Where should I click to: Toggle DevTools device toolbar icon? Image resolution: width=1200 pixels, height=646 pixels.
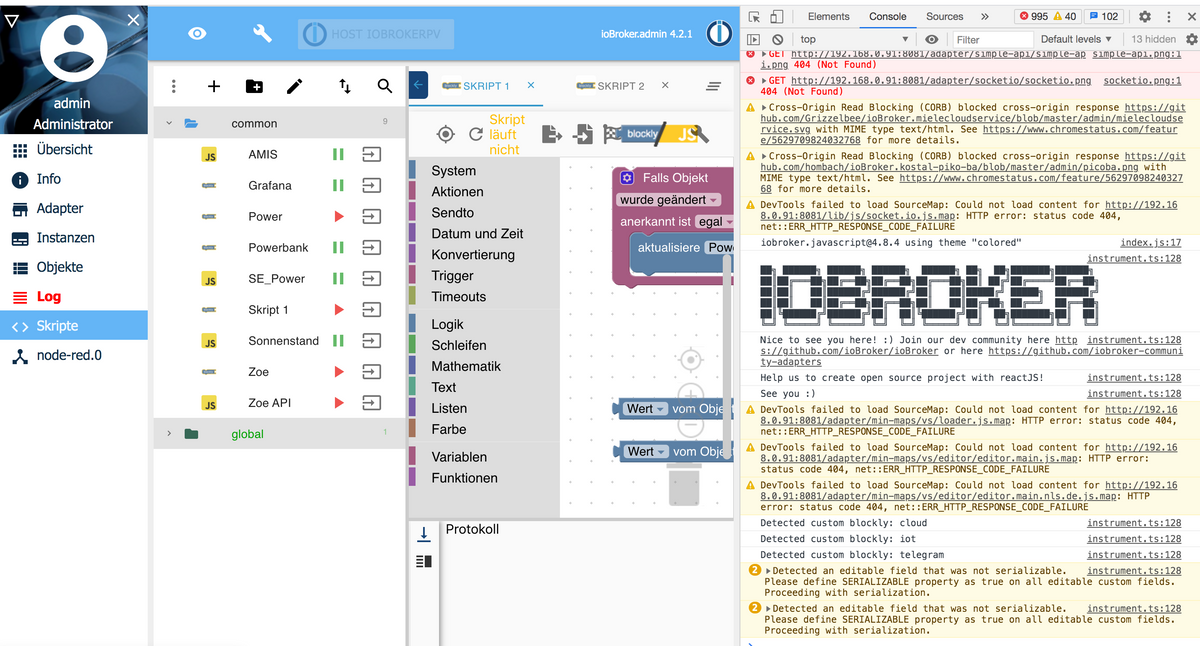coord(777,17)
